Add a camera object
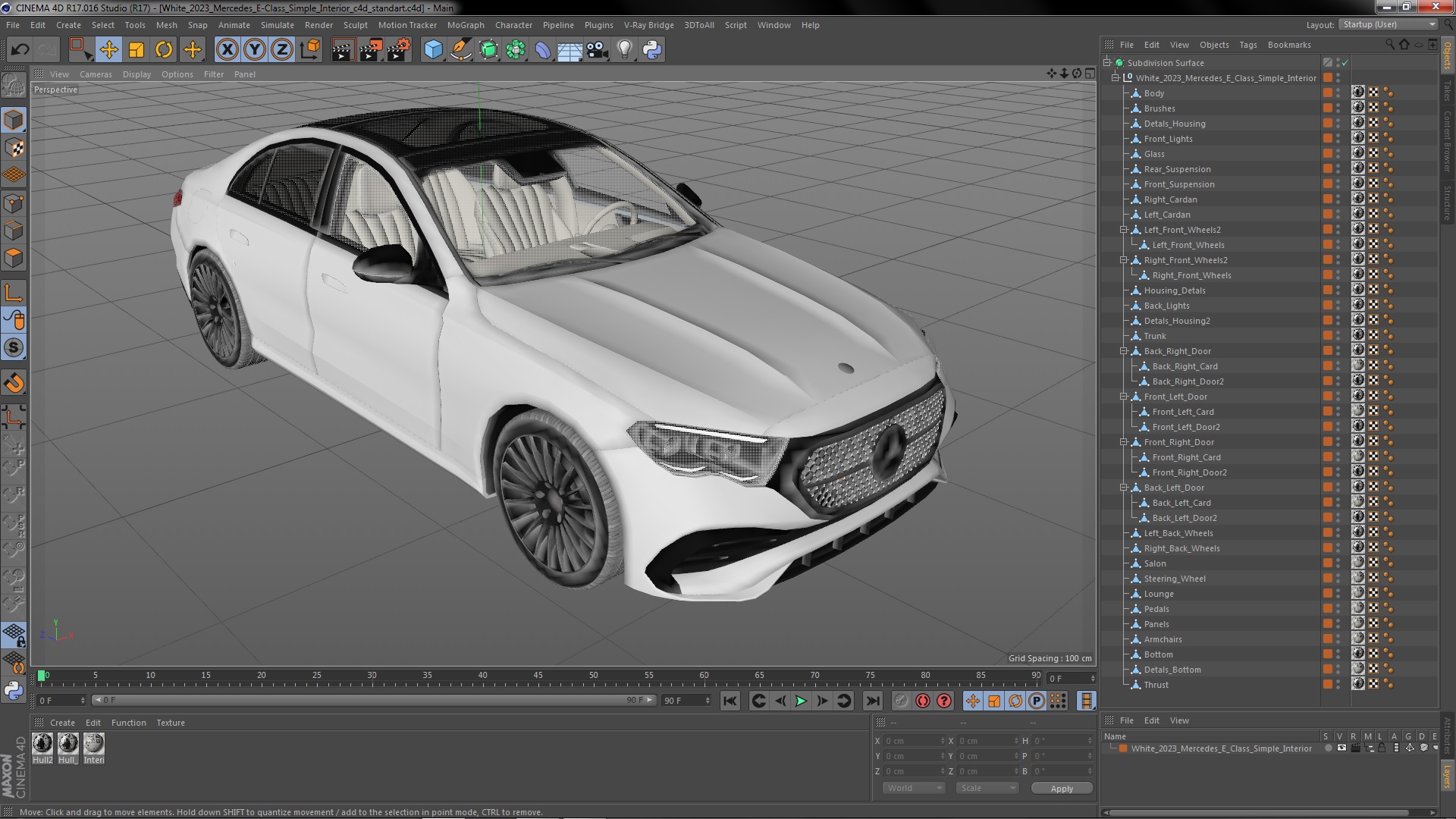Image resolution: width=1456 pixels, height=819 pixels. point(598,50)
